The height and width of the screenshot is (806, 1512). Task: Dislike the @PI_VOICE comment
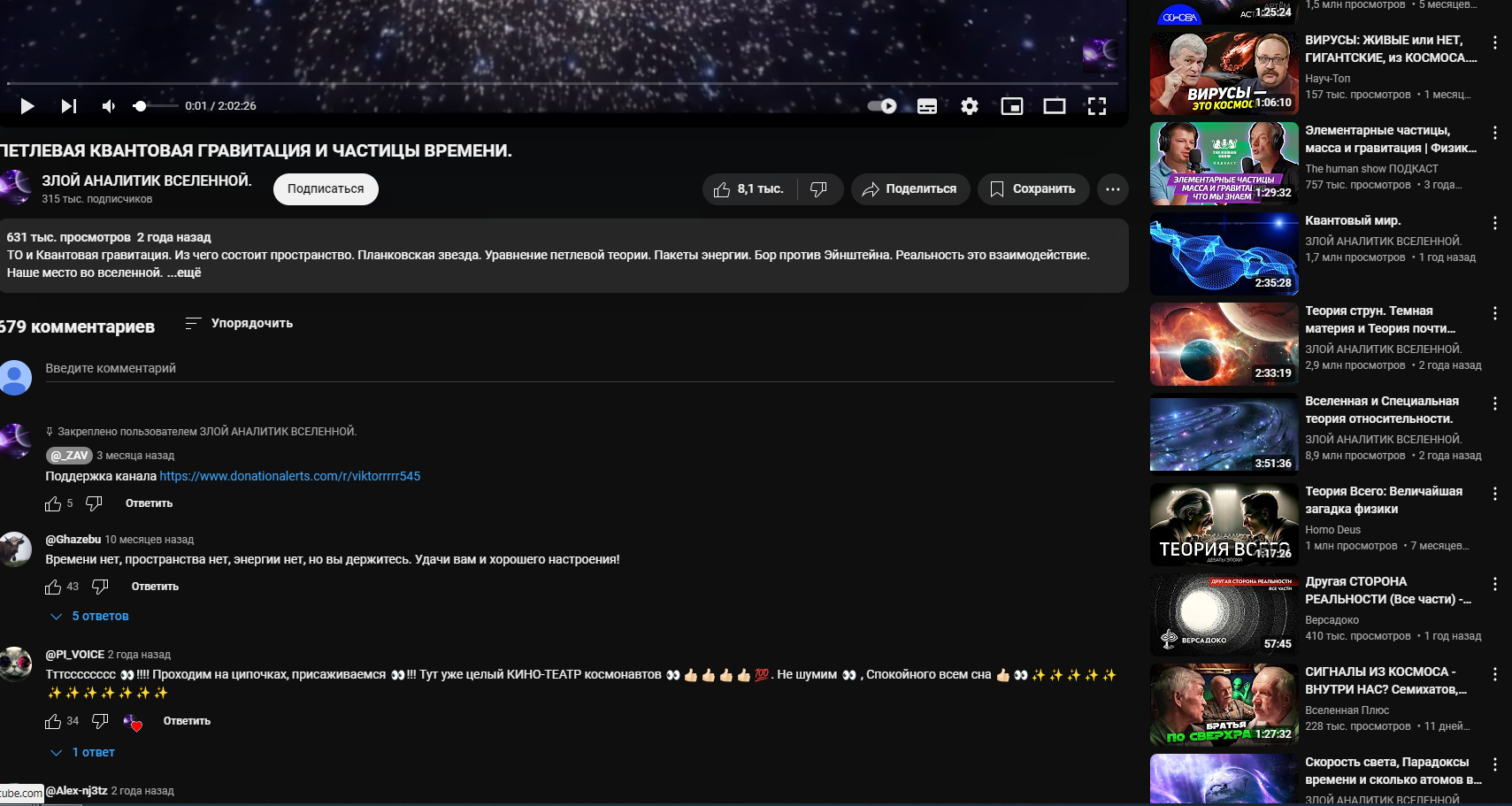click(x=100, y=721)
